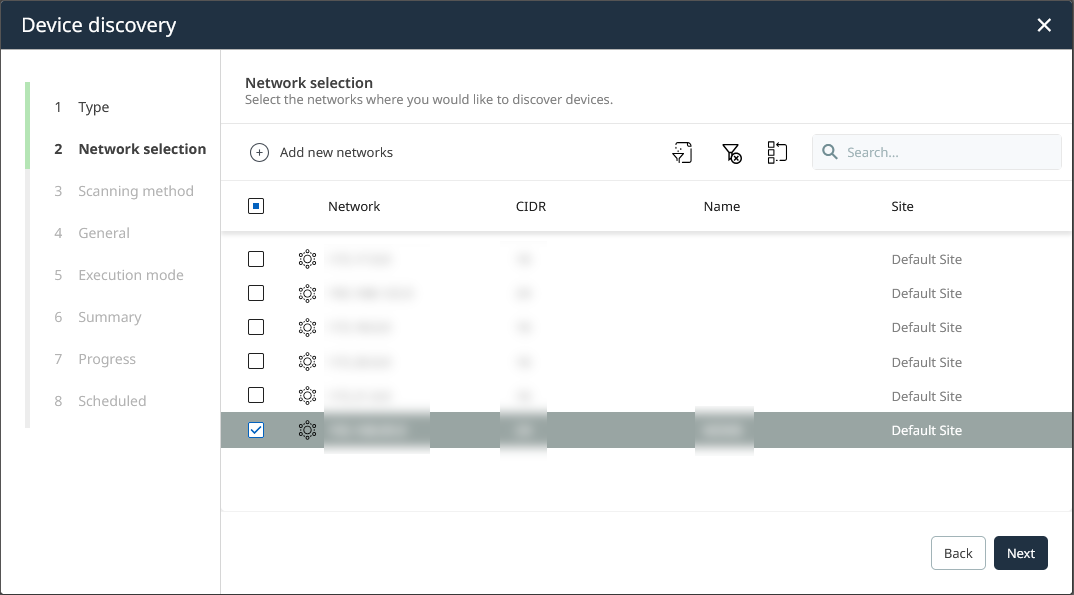Click network icon in first table row
Image resolution: width=1074 pixels, height=595 pixels.
pos(307,259)
